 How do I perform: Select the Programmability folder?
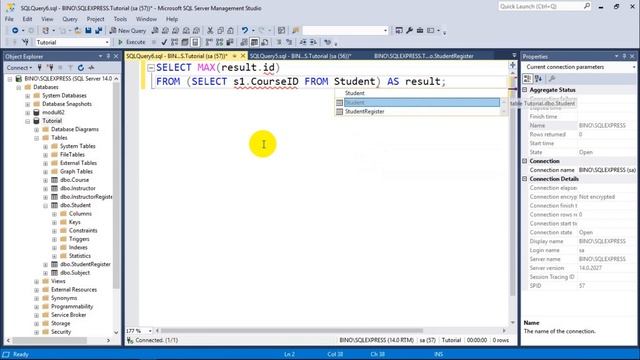coord(72,307)
